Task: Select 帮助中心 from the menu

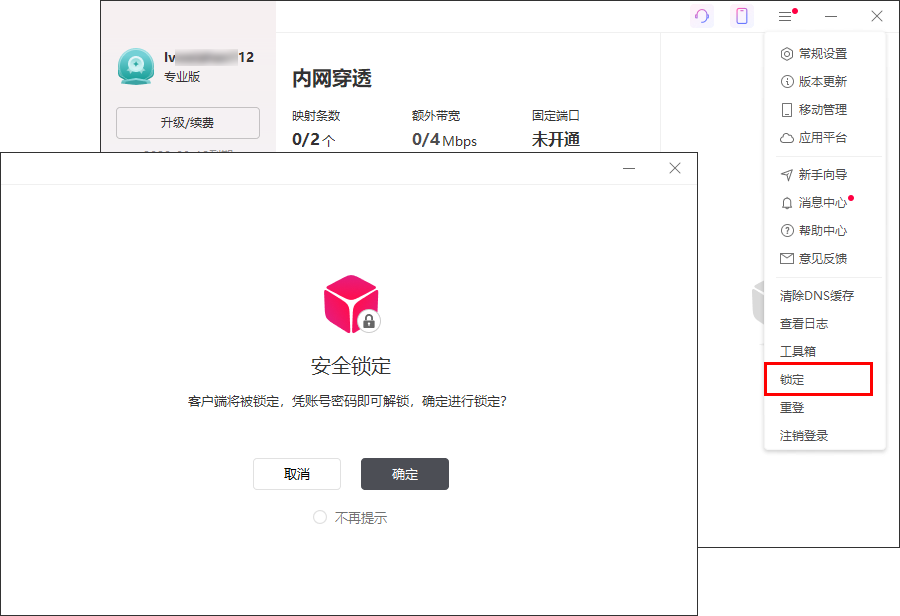Action: click(825, 231)
